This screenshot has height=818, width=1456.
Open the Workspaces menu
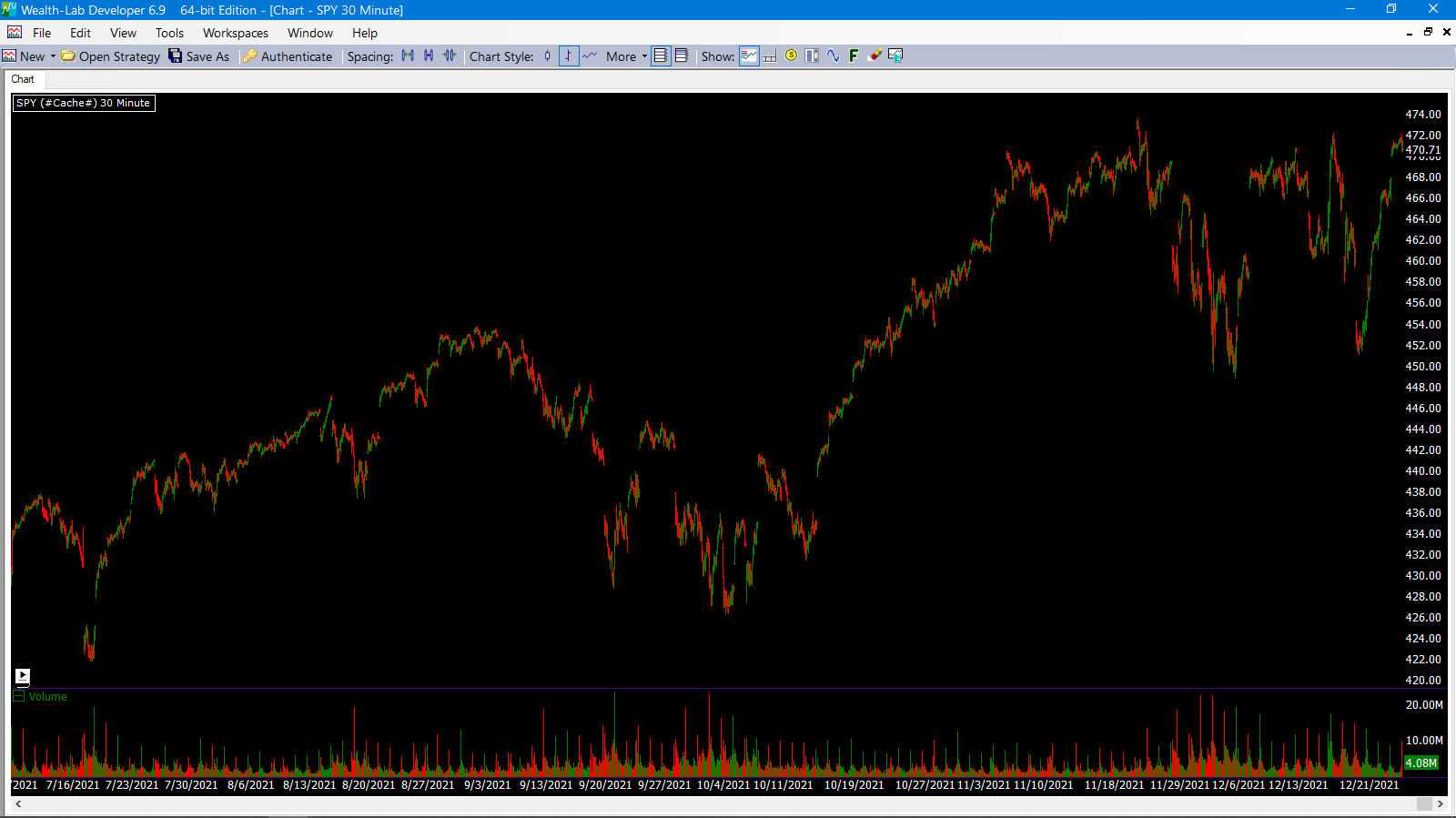point(235,33)
